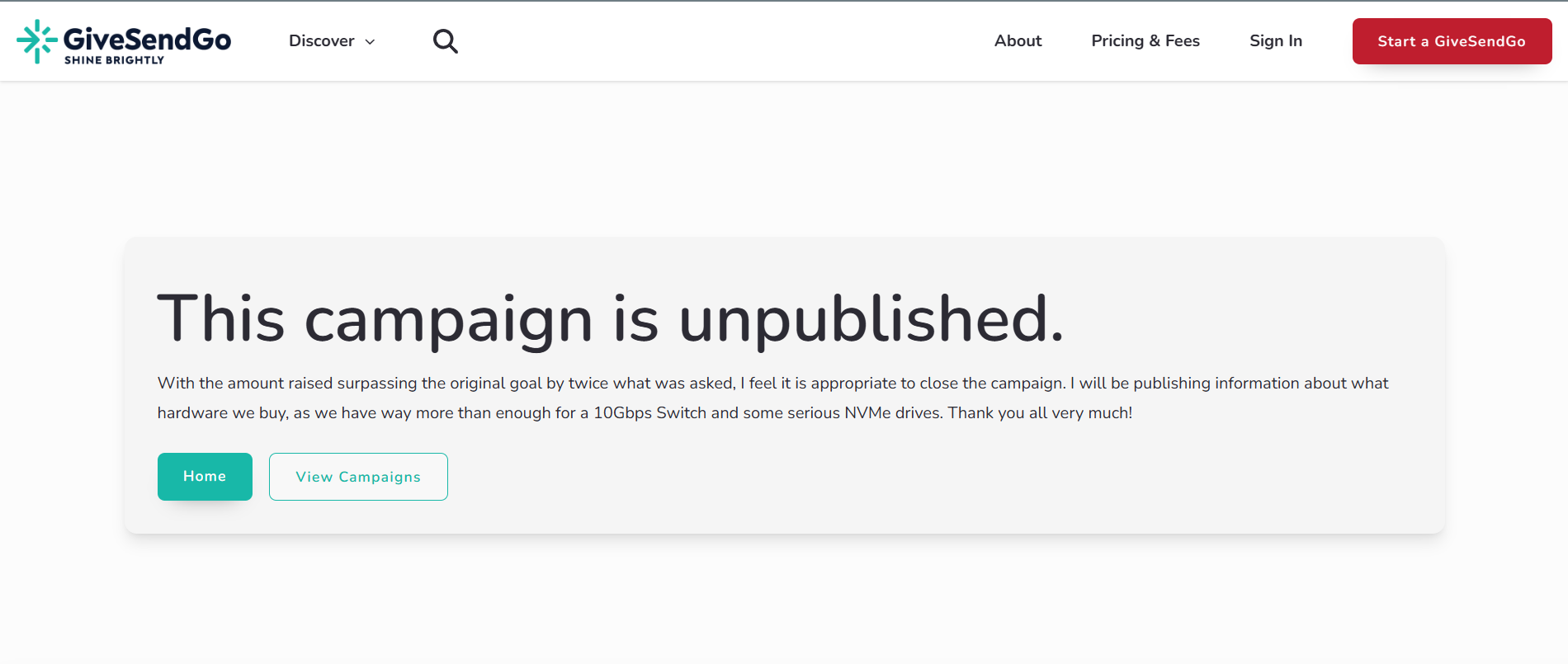Click the "This campaign is unpublished." heading
Screen dimensions: 1568x664
(x=611, y=318)
